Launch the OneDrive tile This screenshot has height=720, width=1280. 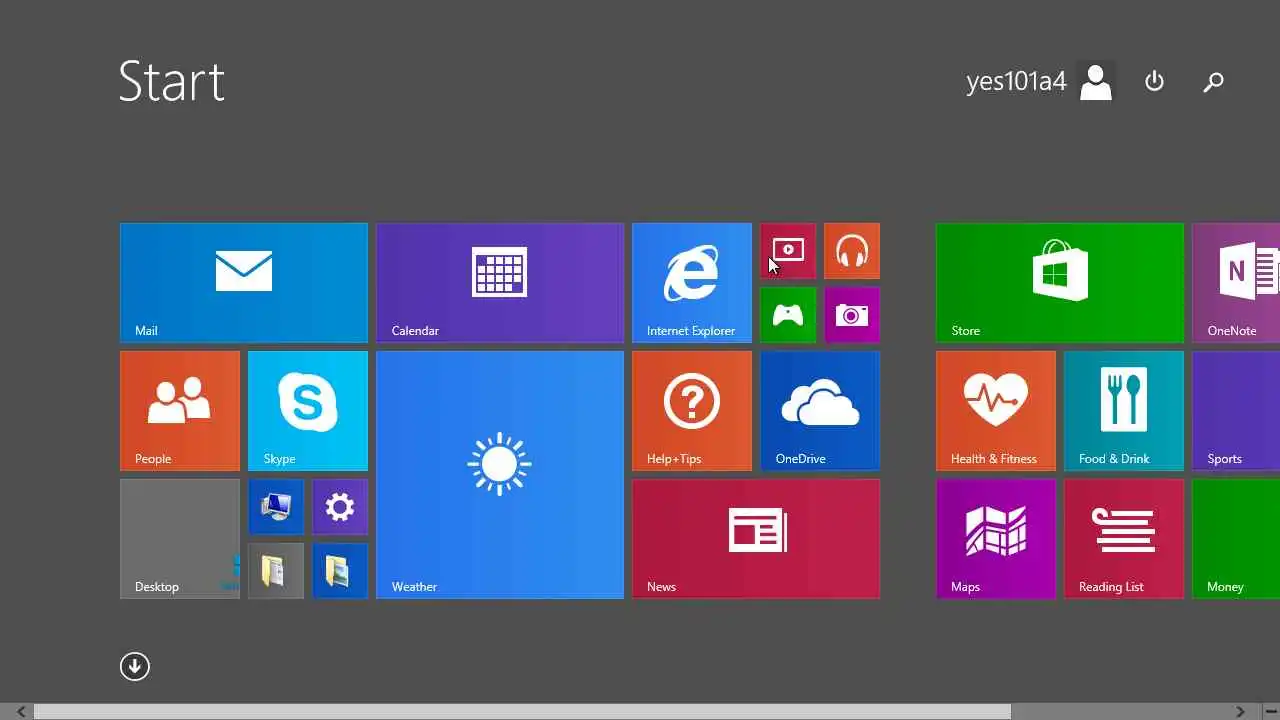[x=820, y=411]
